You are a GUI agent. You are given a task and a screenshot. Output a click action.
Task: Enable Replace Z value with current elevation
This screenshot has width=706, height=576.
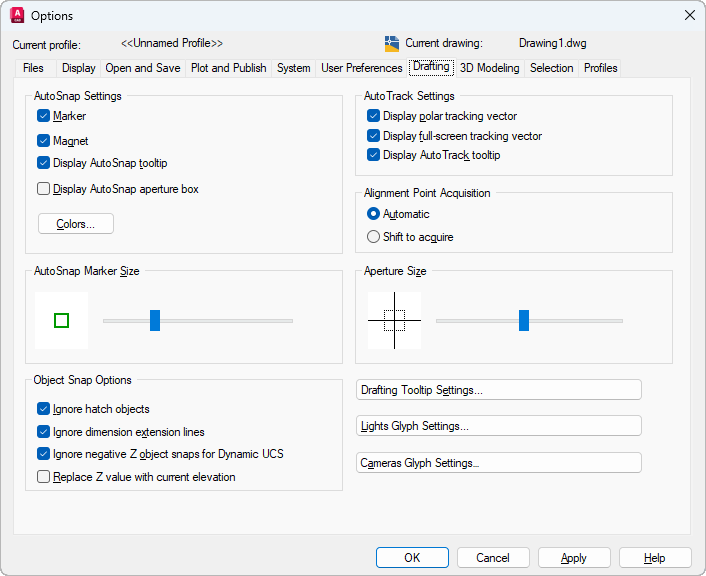44,477
